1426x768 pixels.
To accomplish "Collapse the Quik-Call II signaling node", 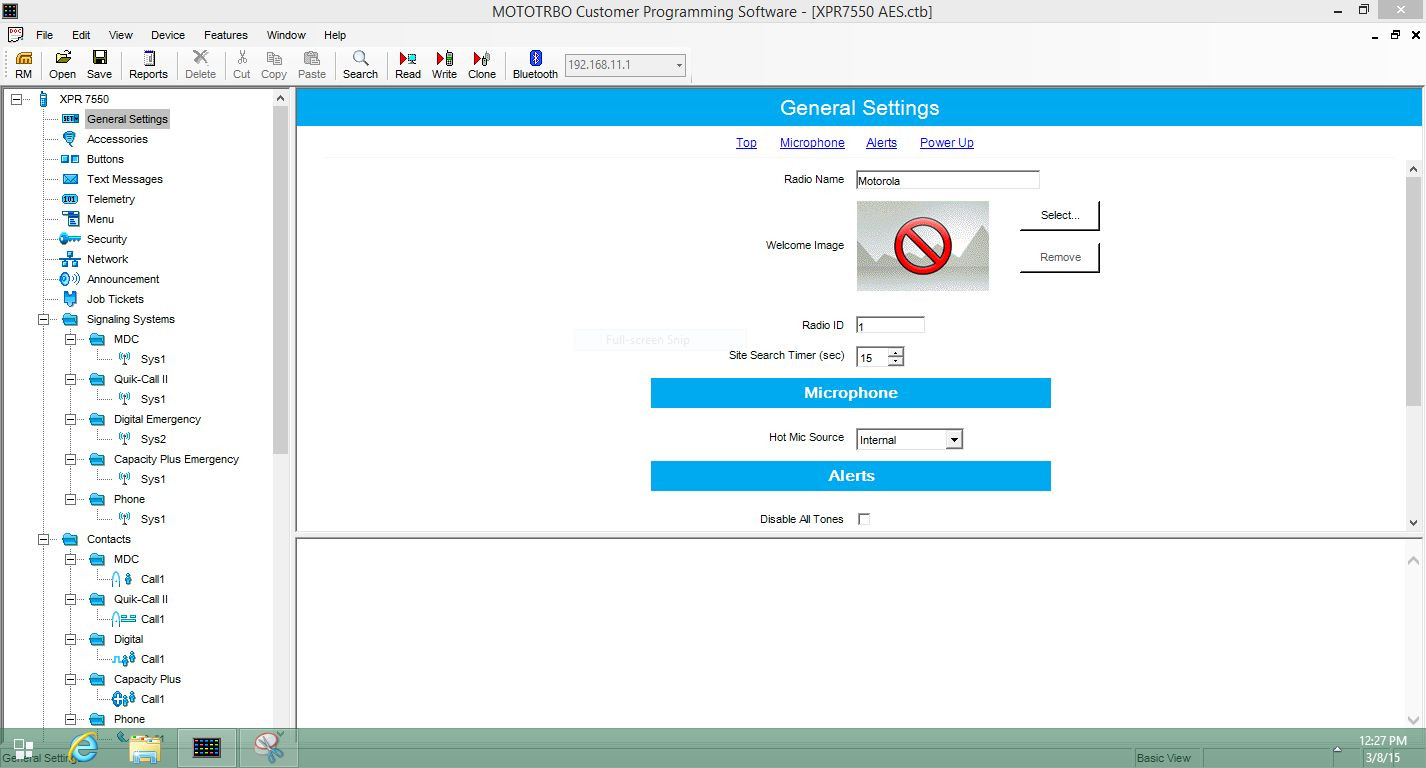I will (x=70, y=379).
